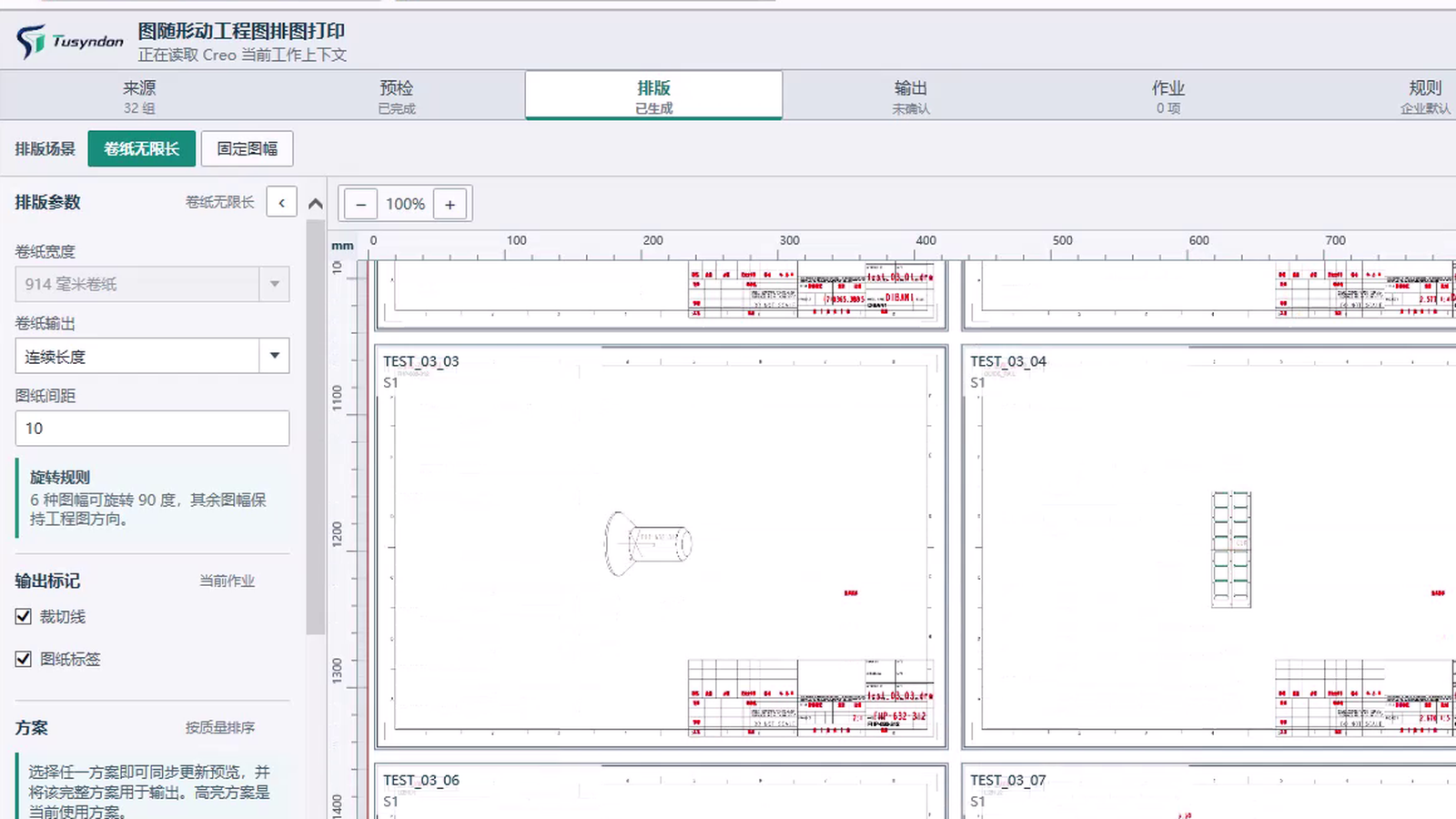Select the 排版 tab
Image resolution: width=1456 pixels, height=819 pixels.
tap(653, 96)
